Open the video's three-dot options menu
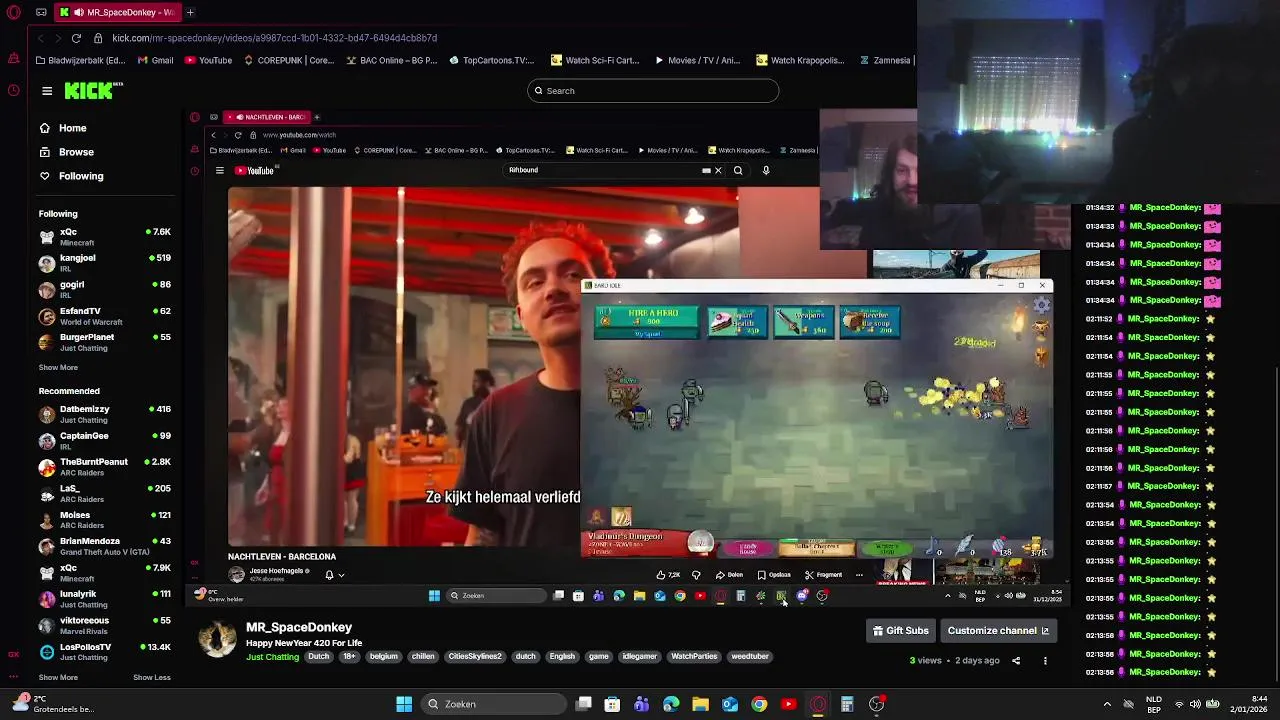The width and height of the screenshot is (1280, 720). (x=1045, y=661)
